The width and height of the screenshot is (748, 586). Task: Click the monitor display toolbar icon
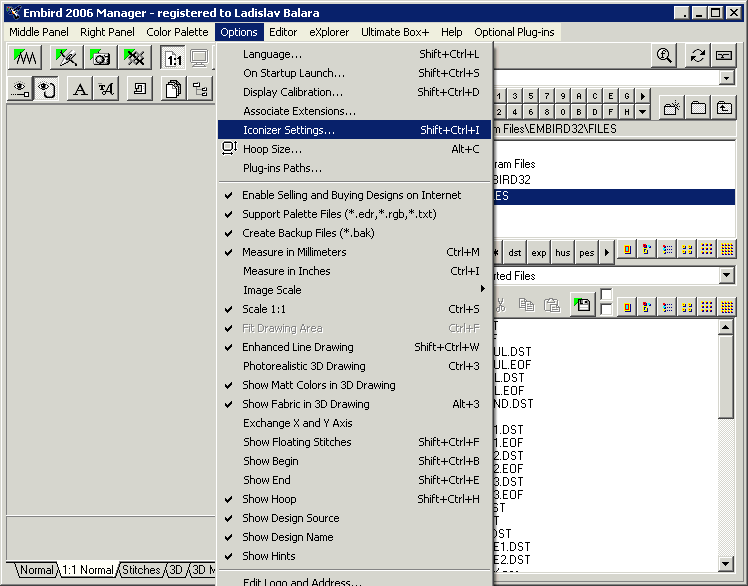click(199, 58)
